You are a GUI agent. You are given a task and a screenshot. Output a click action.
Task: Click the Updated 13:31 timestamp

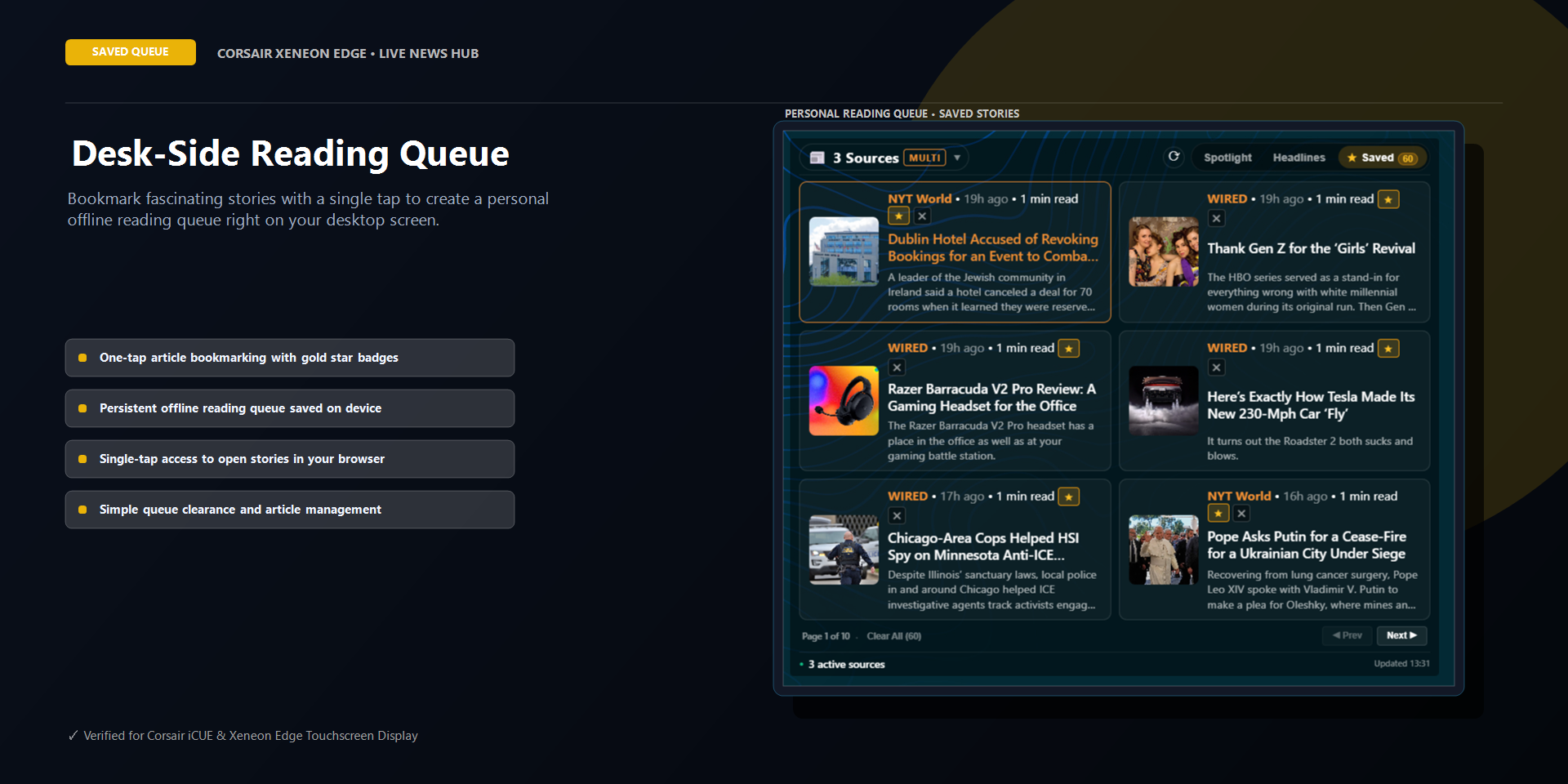click(1401, 663)
